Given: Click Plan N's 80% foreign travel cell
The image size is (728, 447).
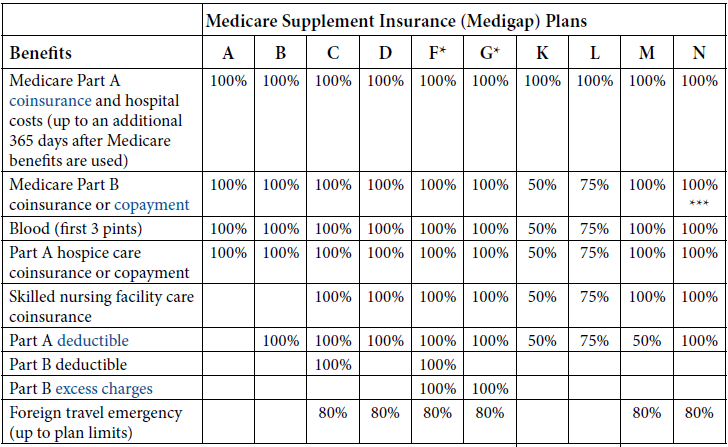Looking at the screenshot, I should (699, 413).
